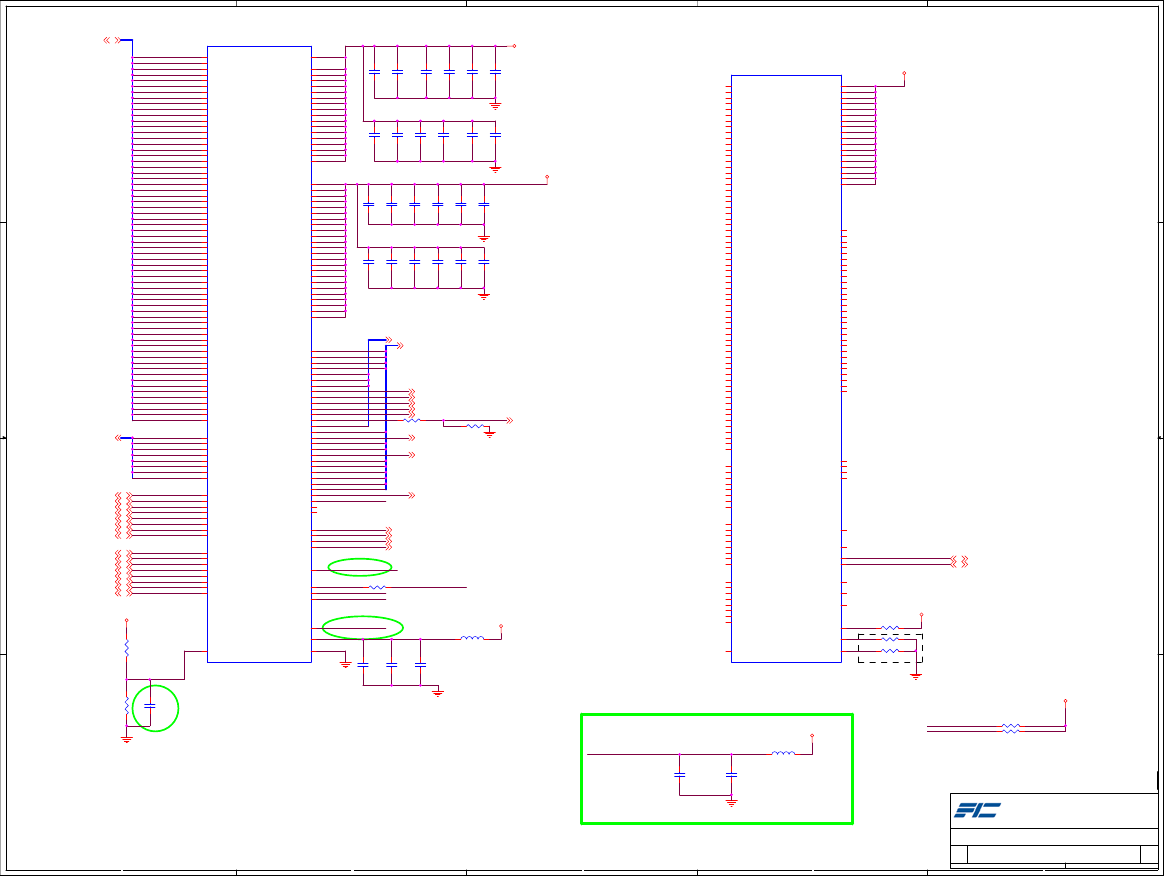This screenshot has width=1164, height=876.
Task: Click the power pin above the lower-right resistor pair
Action: [x=1065, y=701]
